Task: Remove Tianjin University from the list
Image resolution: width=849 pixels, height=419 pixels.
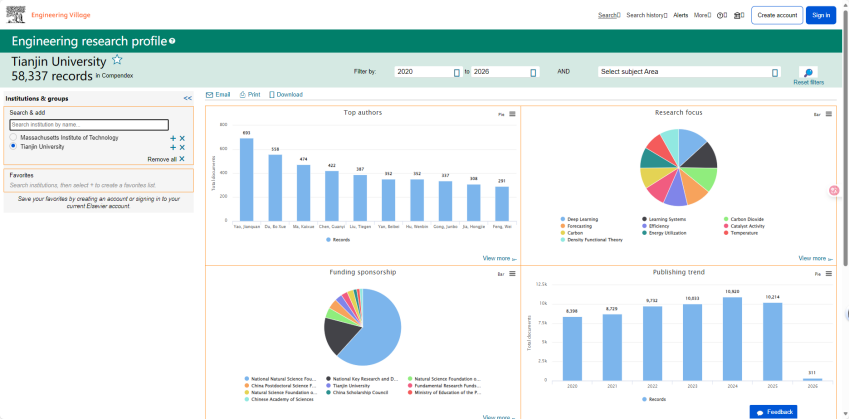Action: pos(182,147)
